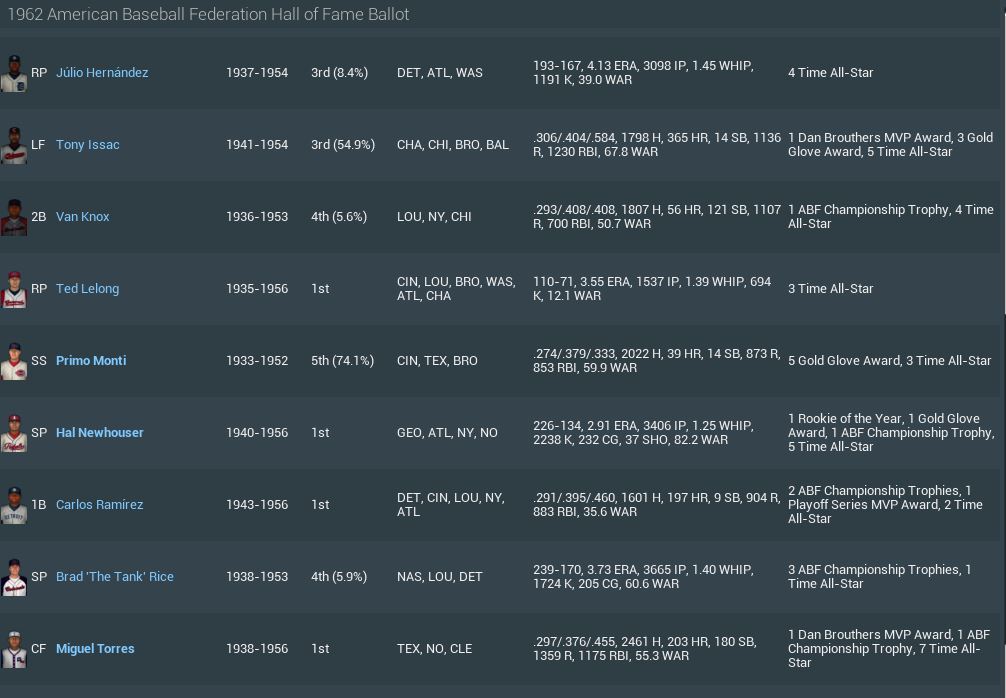Click Júlio Hernández player portrait icon
The width and height of the screenshot is (1006, 698).
click(x=13, y=73)
